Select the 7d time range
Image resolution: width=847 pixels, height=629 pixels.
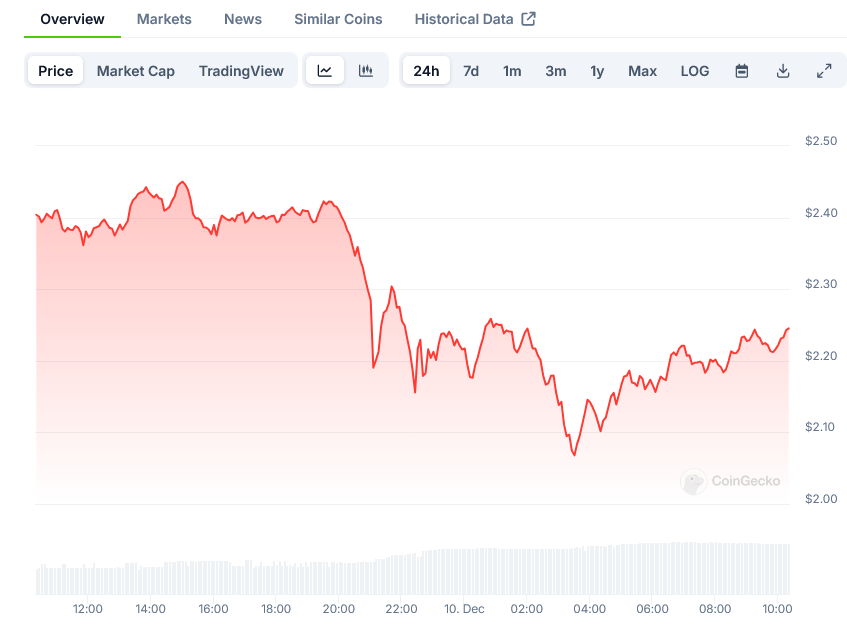click(471, 71)
